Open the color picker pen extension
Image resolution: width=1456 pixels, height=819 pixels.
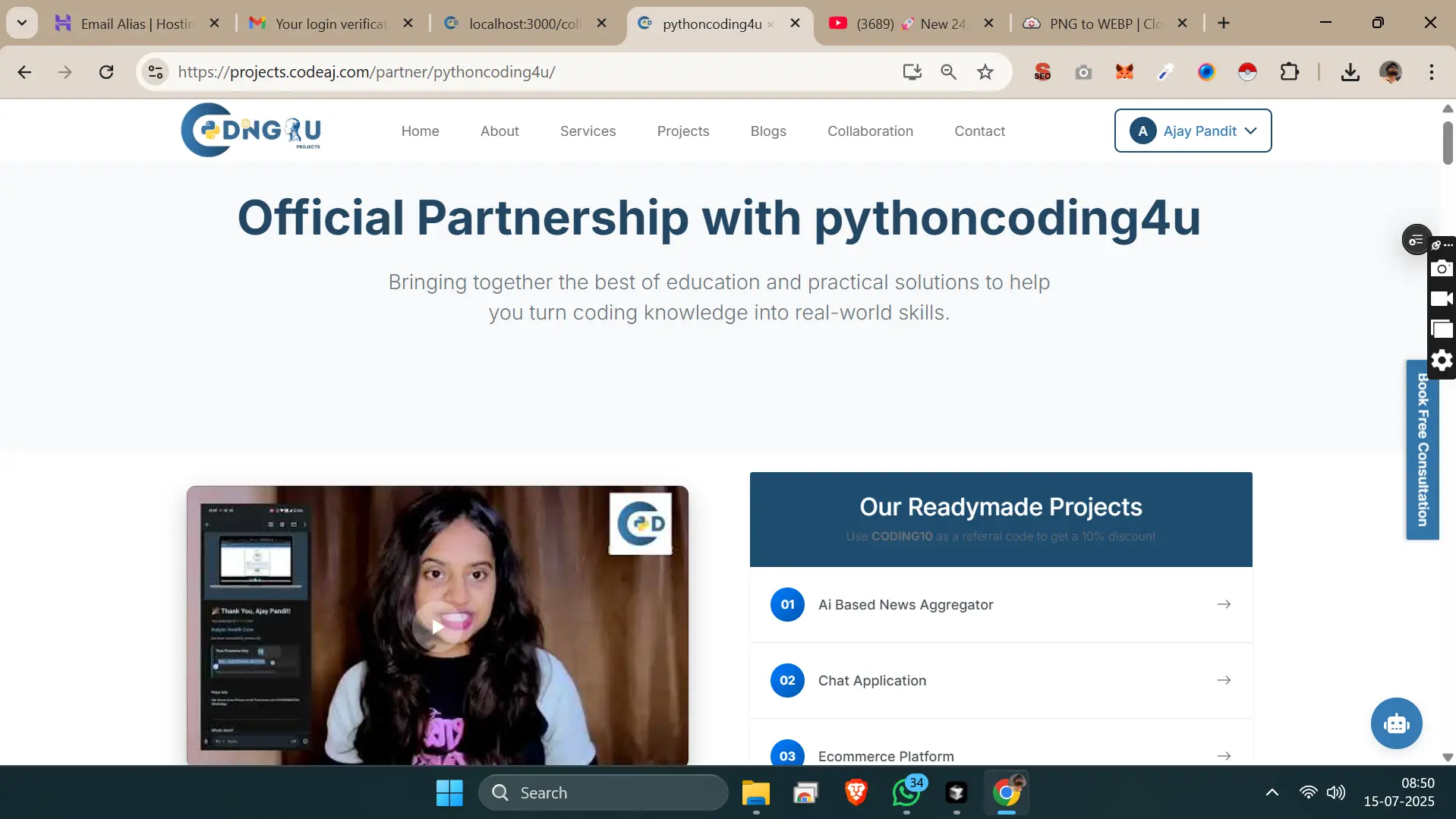pos(1165,72)
